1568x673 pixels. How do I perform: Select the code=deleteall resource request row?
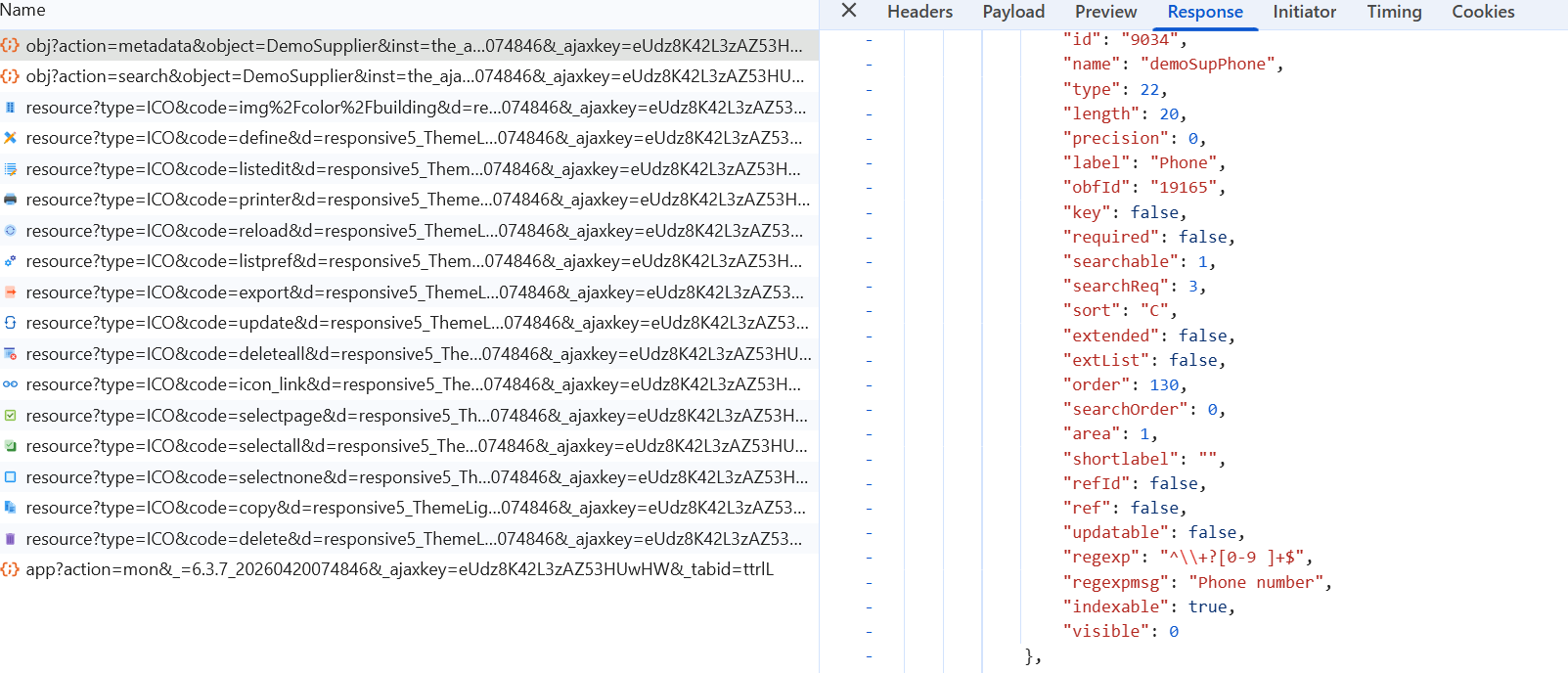tap(418, 354)
